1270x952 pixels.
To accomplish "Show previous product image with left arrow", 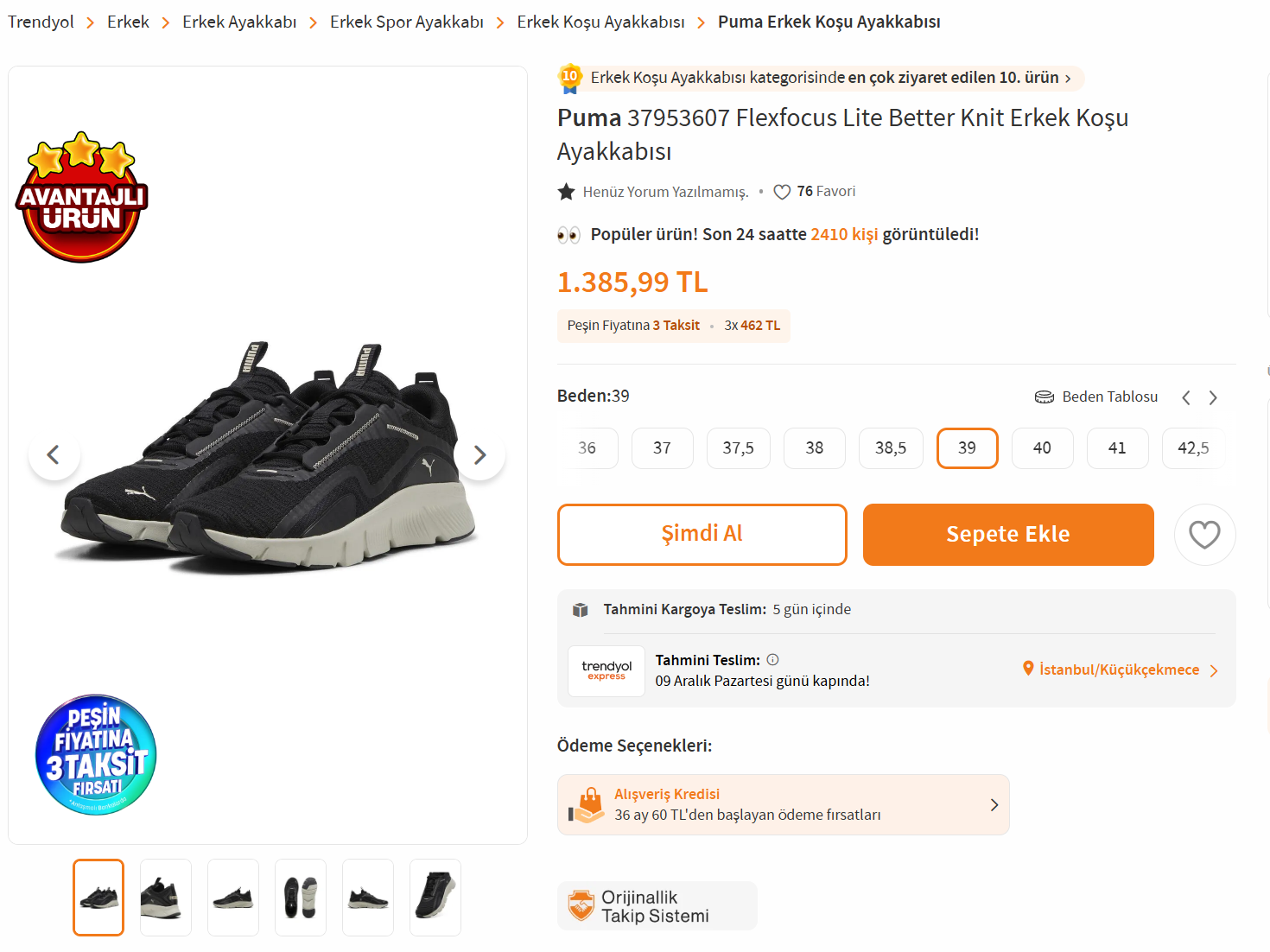I will point(54,454).
